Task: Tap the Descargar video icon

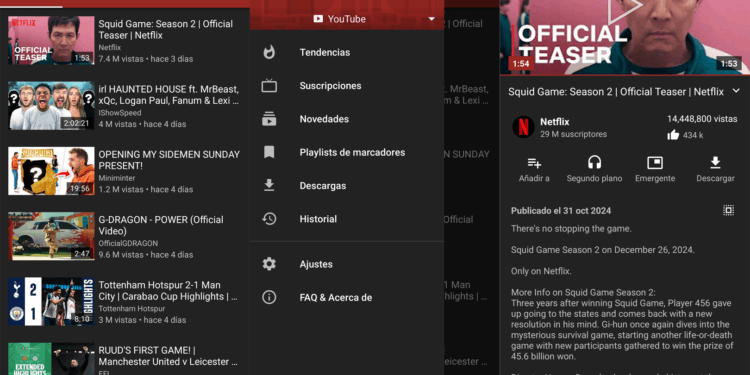Action: (715, 163)
